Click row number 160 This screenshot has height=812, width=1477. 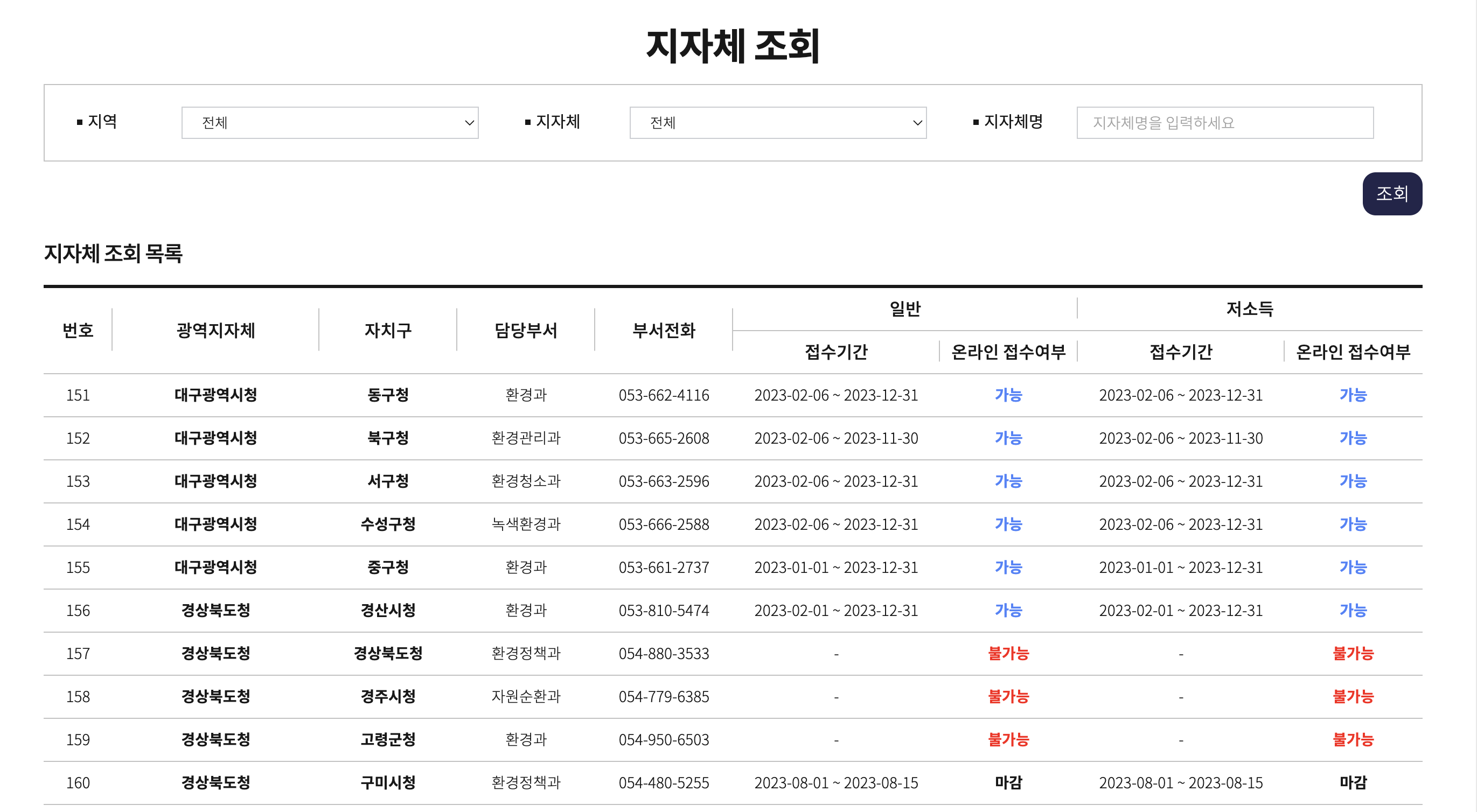(78, 782)
